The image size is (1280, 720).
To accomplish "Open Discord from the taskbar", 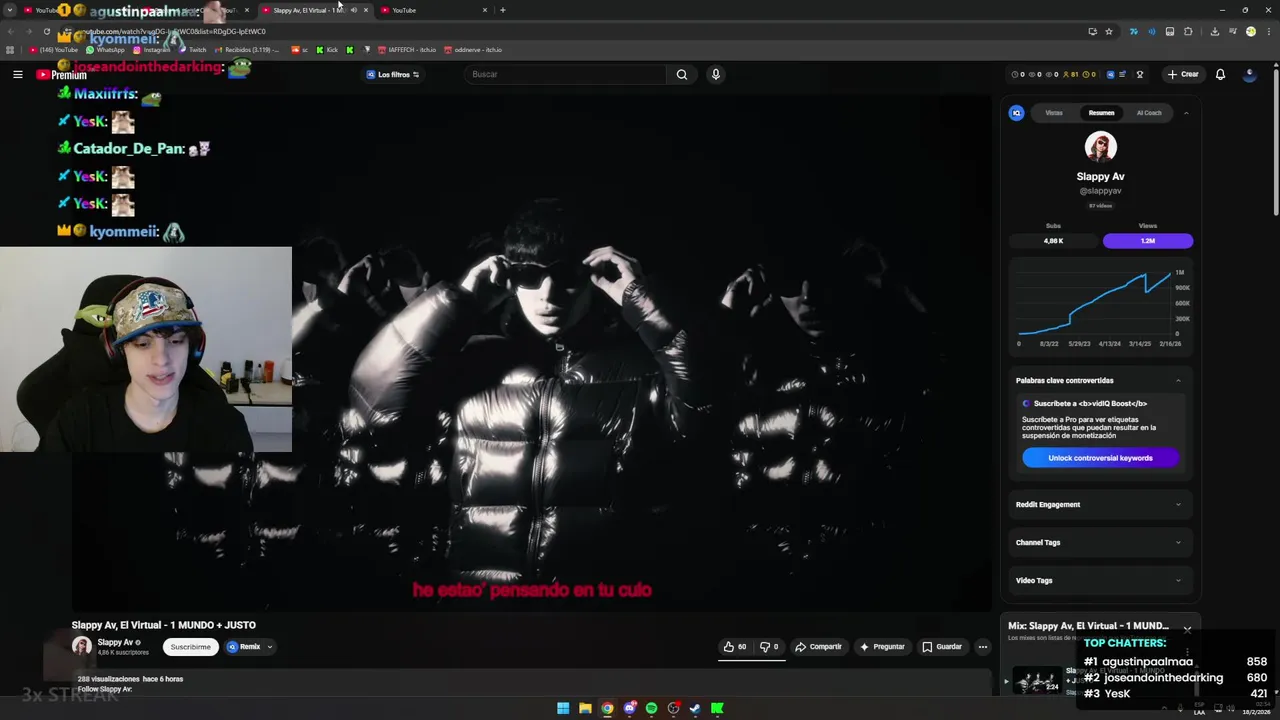I will (629, 708).
